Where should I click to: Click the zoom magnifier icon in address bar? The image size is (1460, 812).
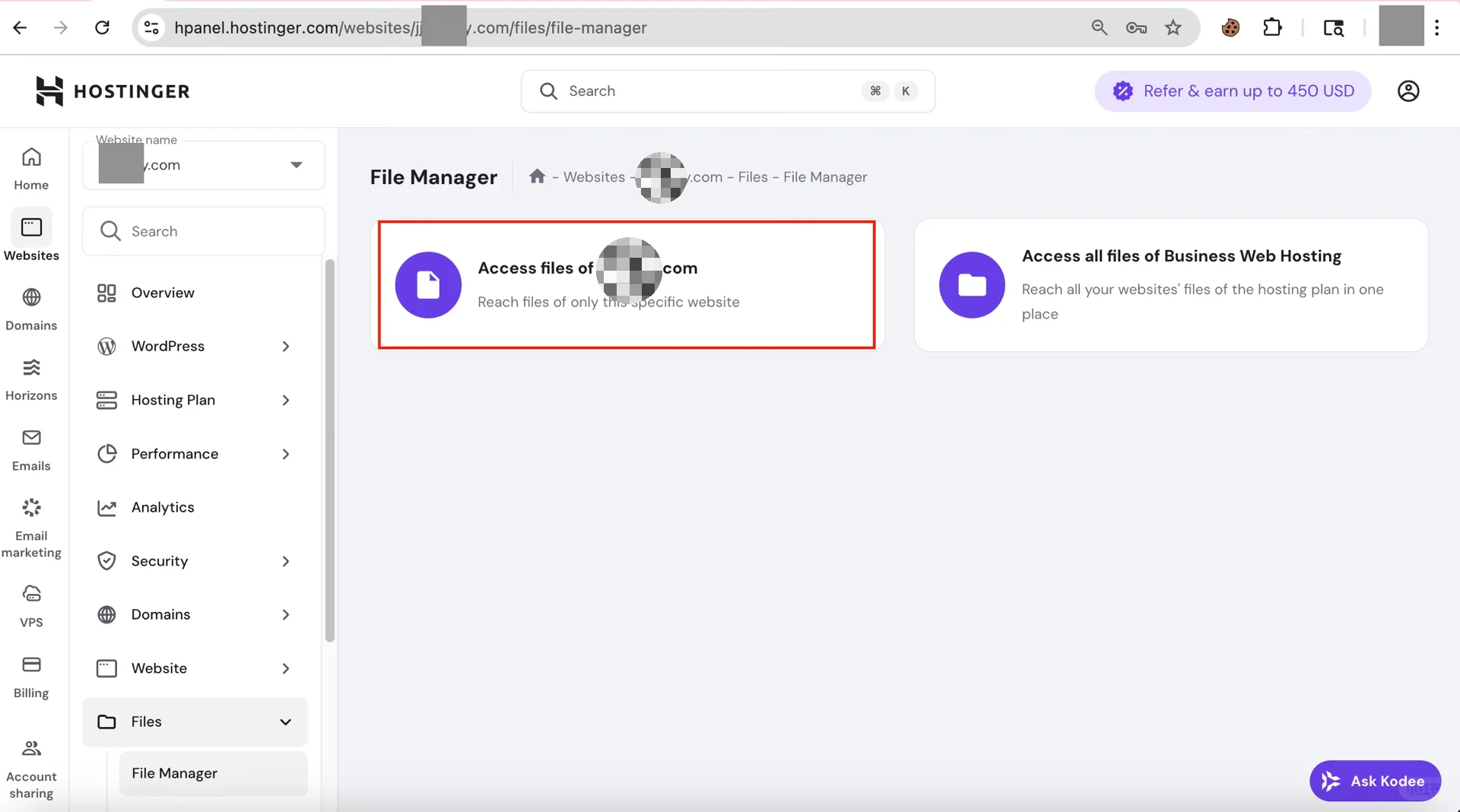tap(1099, 28)
